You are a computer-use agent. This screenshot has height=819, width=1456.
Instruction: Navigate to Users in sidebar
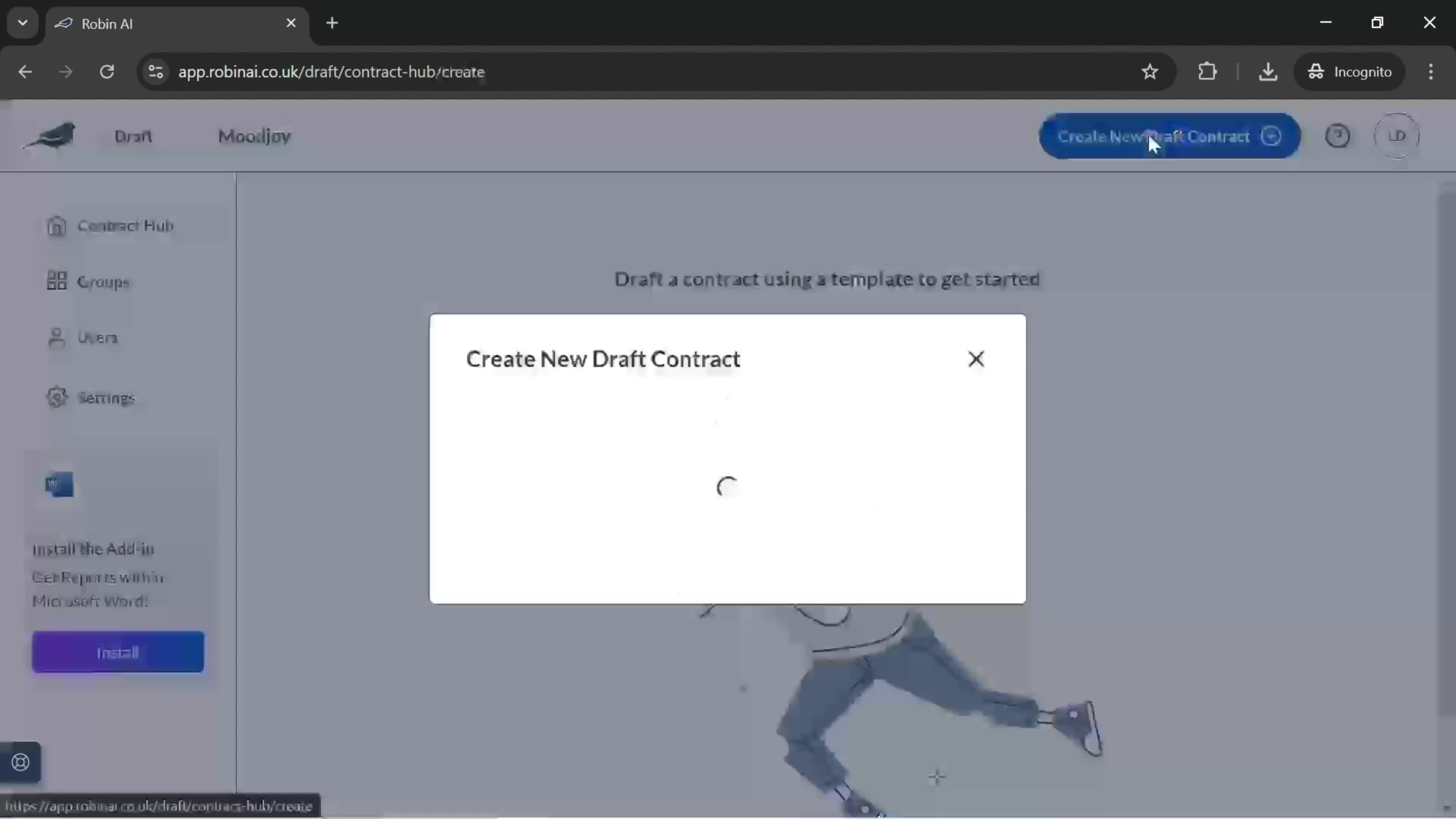[x=97, y=338]
